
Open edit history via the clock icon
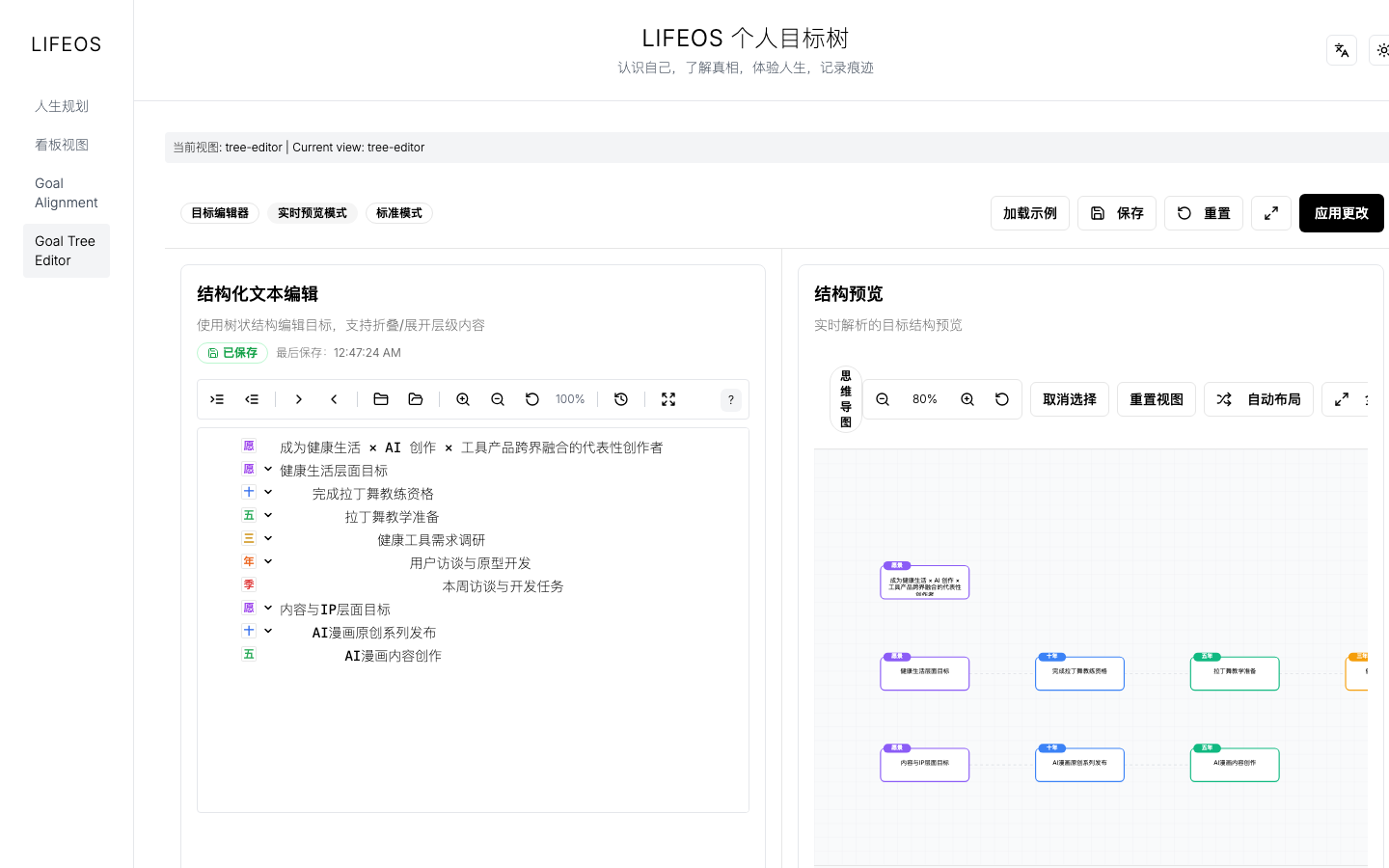pyautogui.click(x=620, y=398)
